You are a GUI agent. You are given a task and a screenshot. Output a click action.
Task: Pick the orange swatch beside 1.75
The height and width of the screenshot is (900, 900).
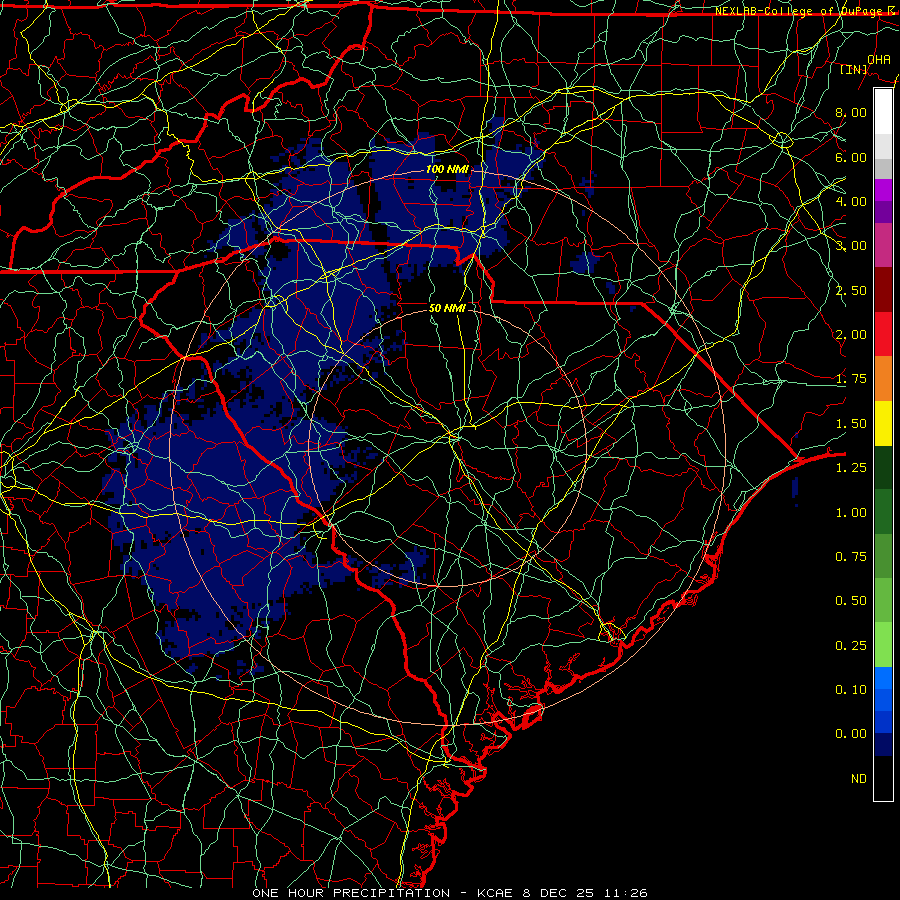click(x=883, y=379)
